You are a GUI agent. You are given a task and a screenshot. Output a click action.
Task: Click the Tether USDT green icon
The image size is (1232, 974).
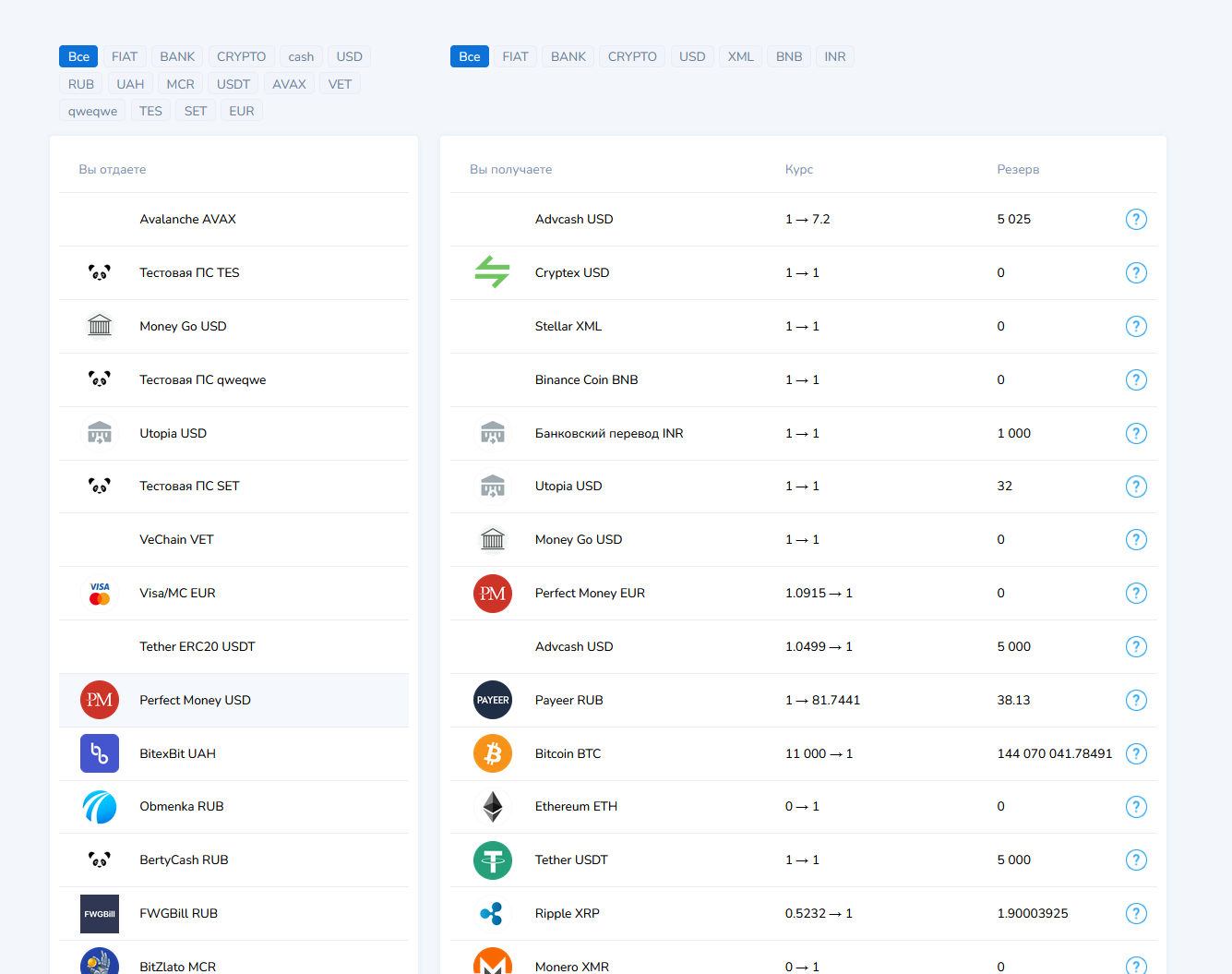coord(493,860)
